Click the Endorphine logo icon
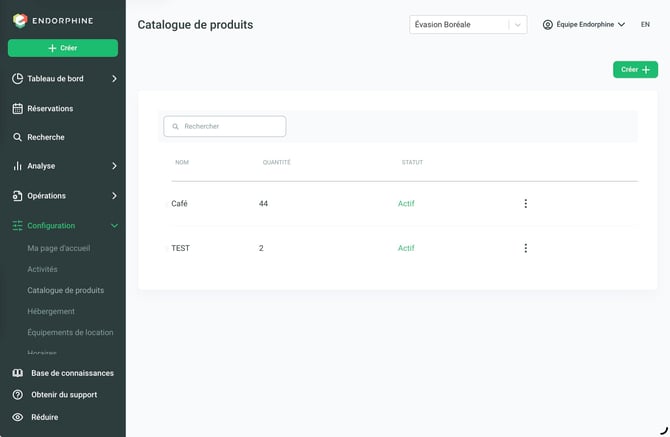The image size is (670, 437). click(x=20, y=21)
